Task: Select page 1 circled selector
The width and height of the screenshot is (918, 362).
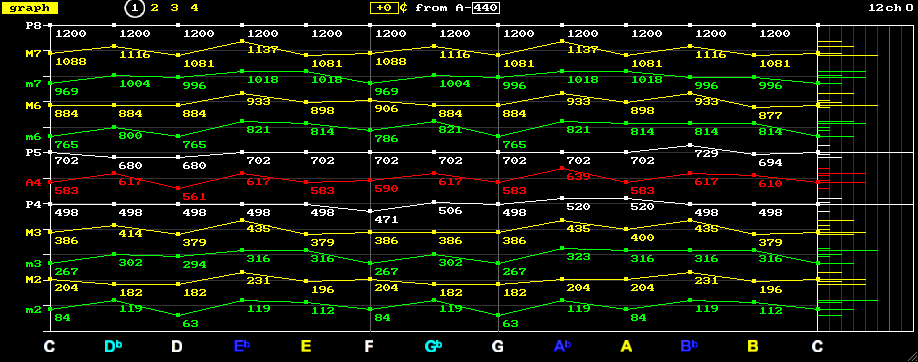Action: pyautogui.click(x=135, y=8)
